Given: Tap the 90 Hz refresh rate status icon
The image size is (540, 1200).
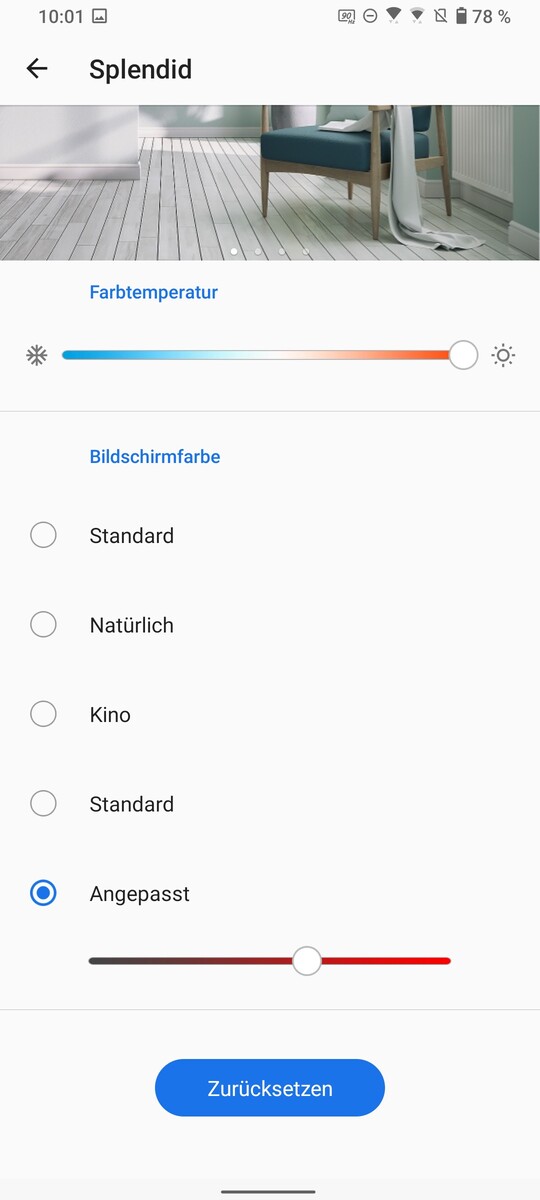Looking at the screenshot, I should coord(346,16).
